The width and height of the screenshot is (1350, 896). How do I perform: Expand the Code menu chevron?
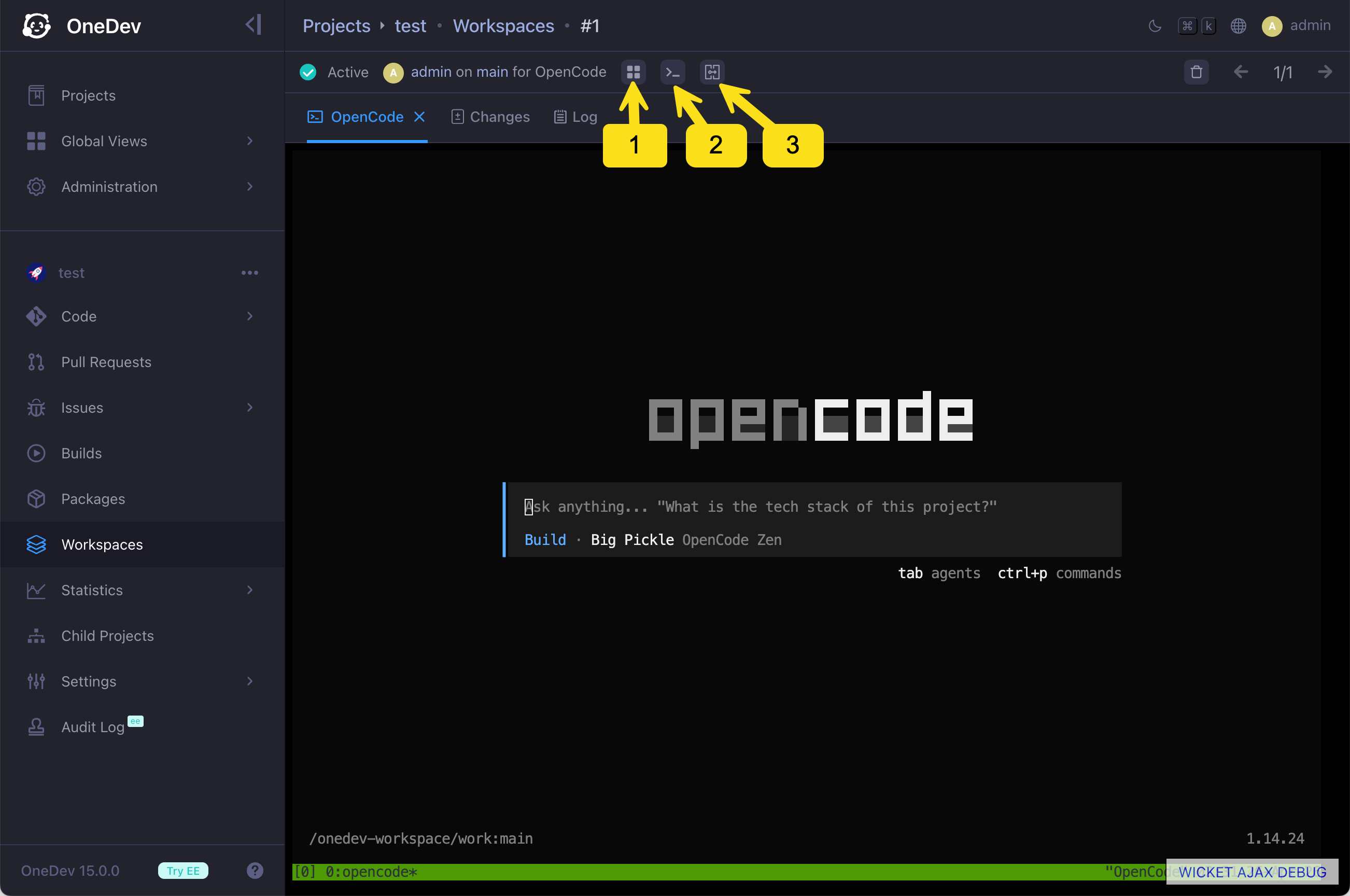(250, 316)
